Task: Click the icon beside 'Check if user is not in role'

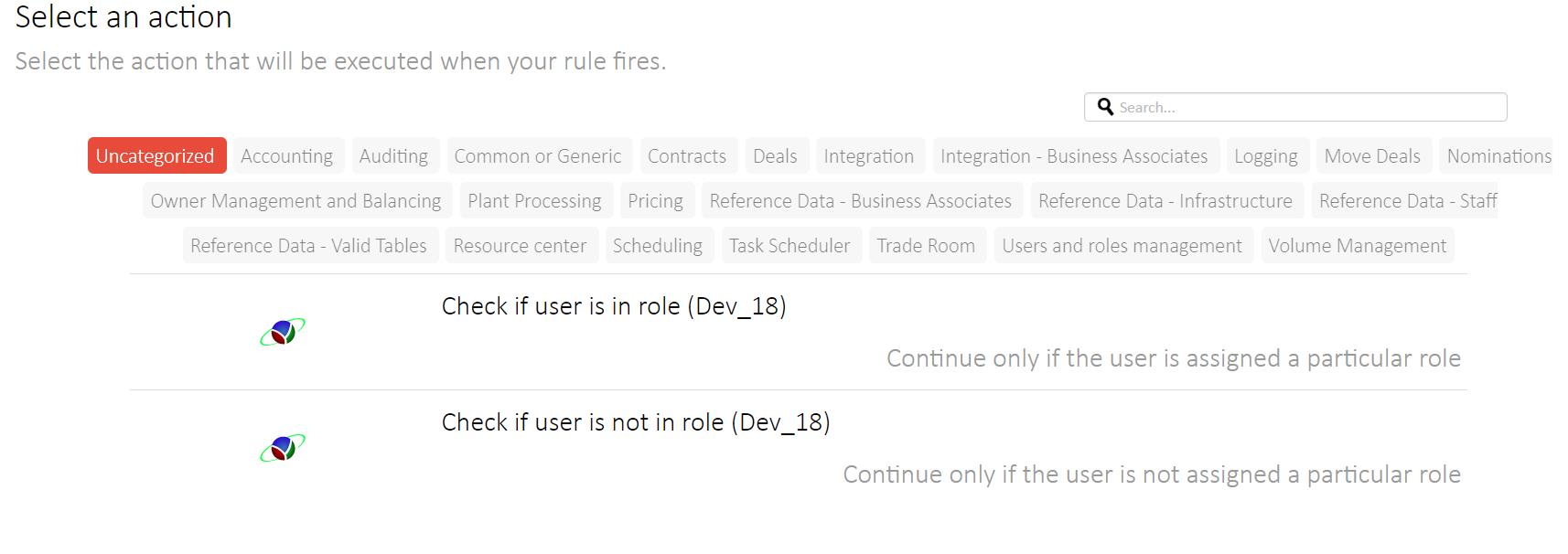Action: [x=283, y=448]
